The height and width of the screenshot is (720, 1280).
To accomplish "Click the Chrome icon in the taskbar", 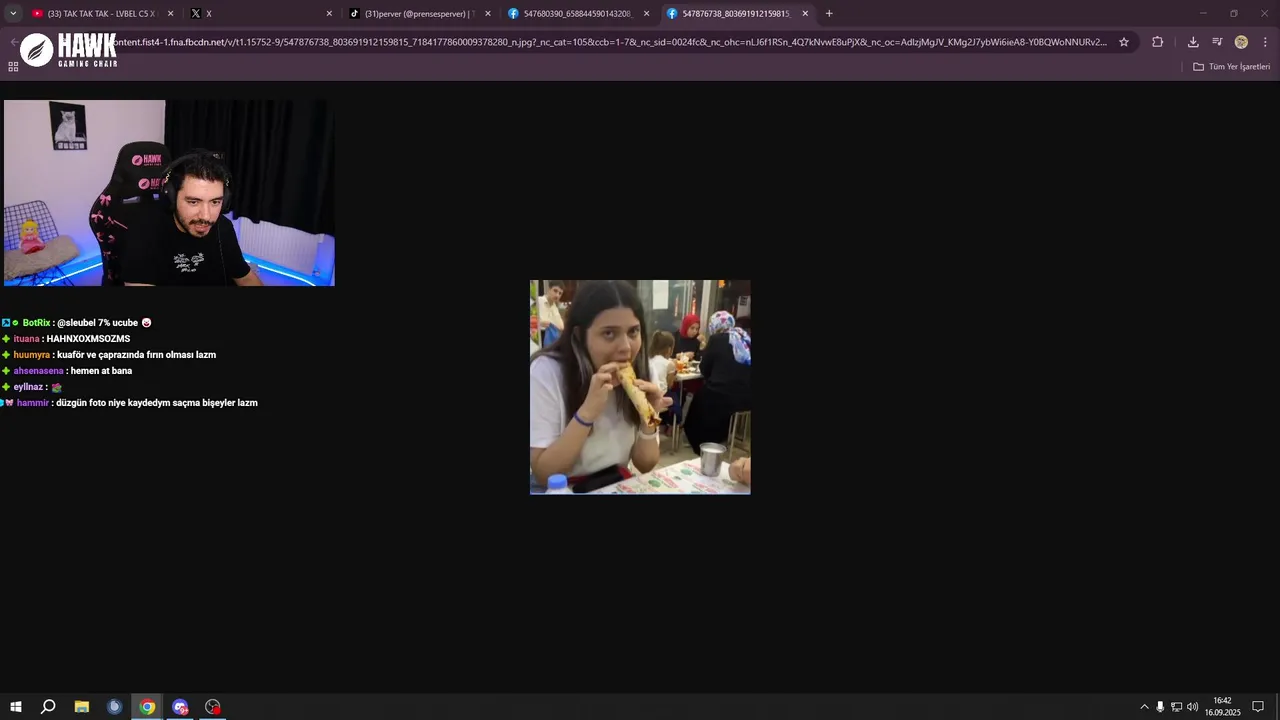I will click(x=147, y=707).
